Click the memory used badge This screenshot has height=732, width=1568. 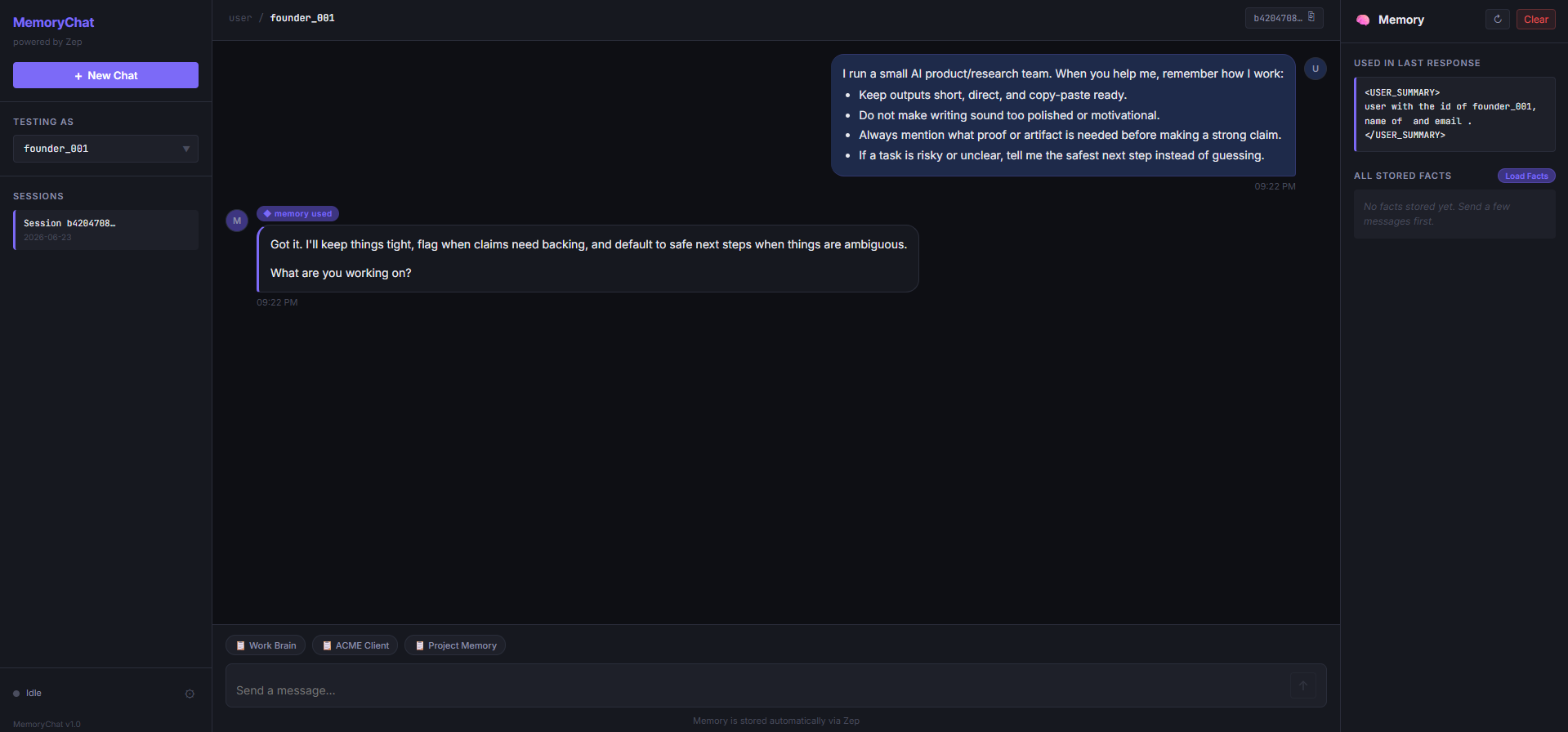tap(297, 214)
